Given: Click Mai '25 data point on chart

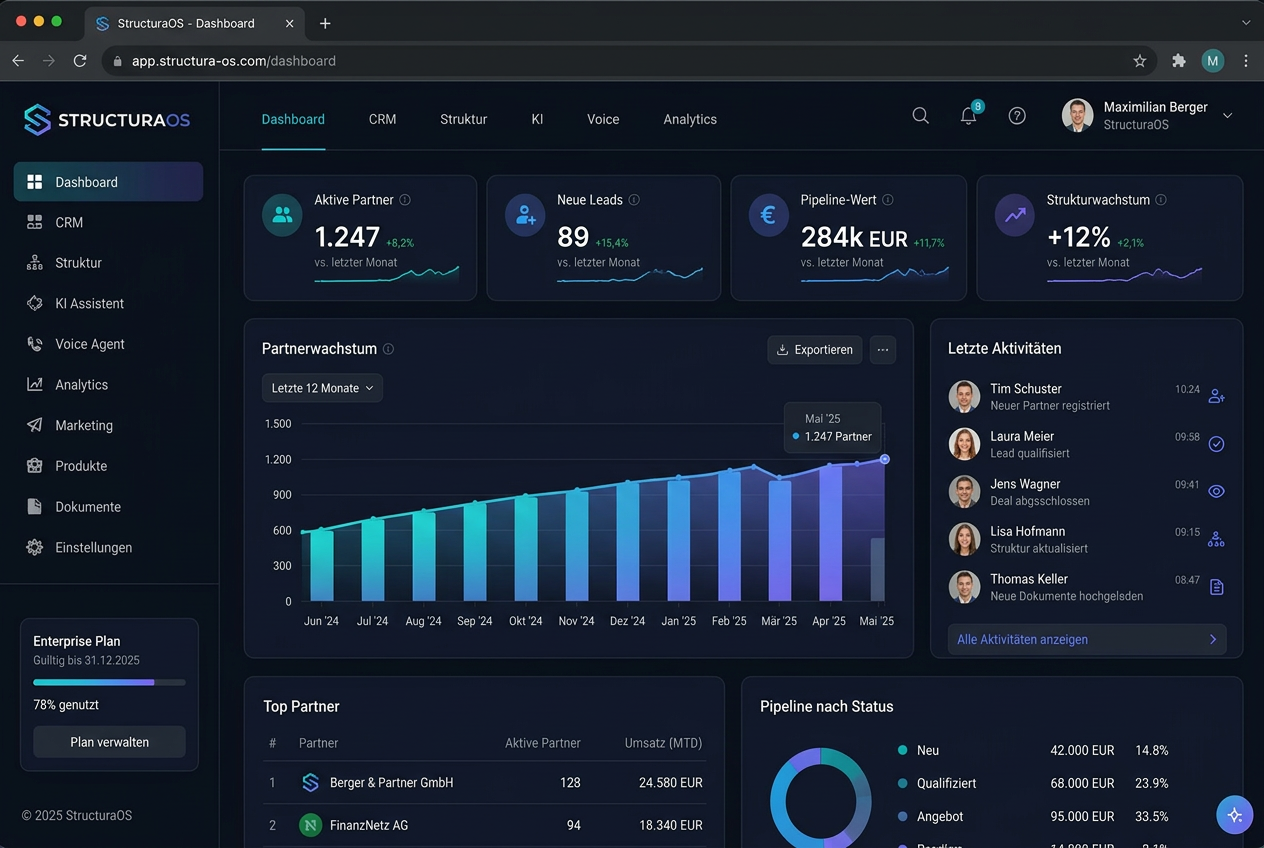Looking at the screenshot, I should [x=885, y=459].
